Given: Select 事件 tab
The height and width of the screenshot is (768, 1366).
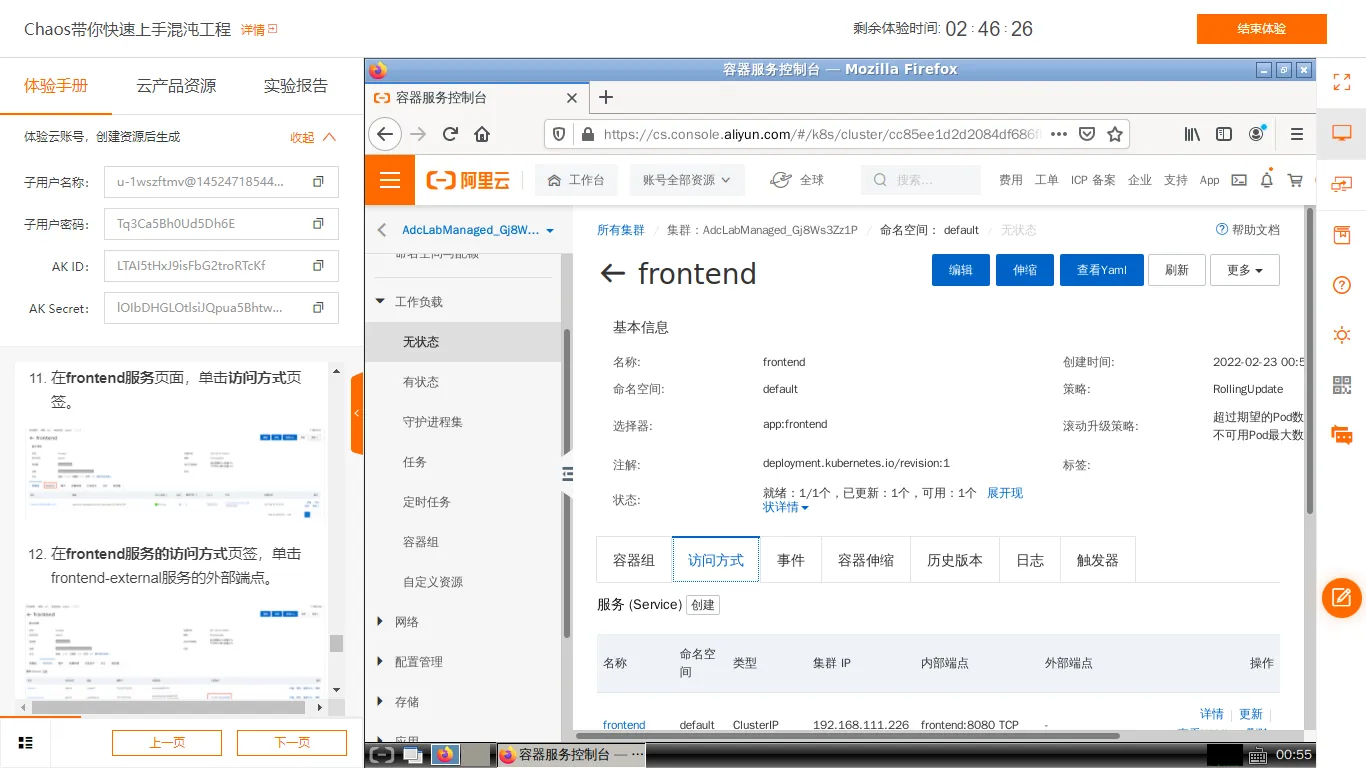Looking at the screenshot, I should pos(791,560).
